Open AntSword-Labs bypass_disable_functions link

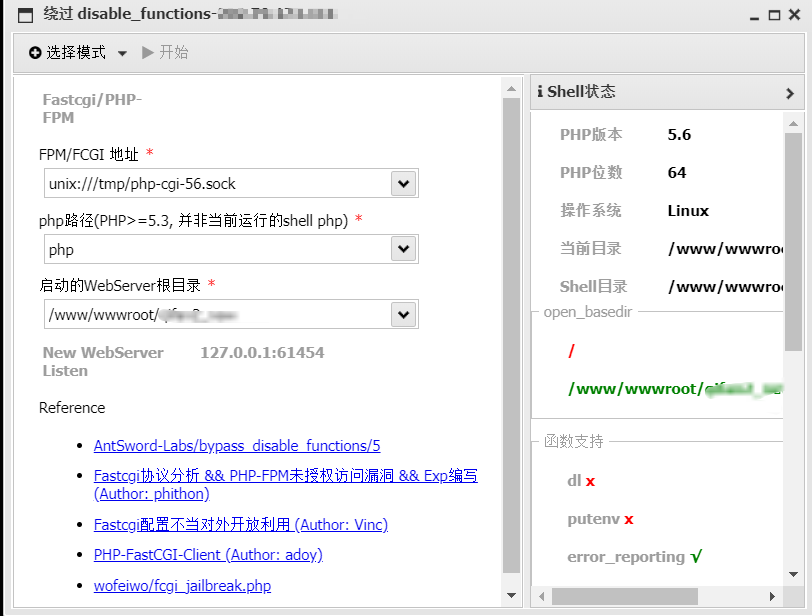237,446
